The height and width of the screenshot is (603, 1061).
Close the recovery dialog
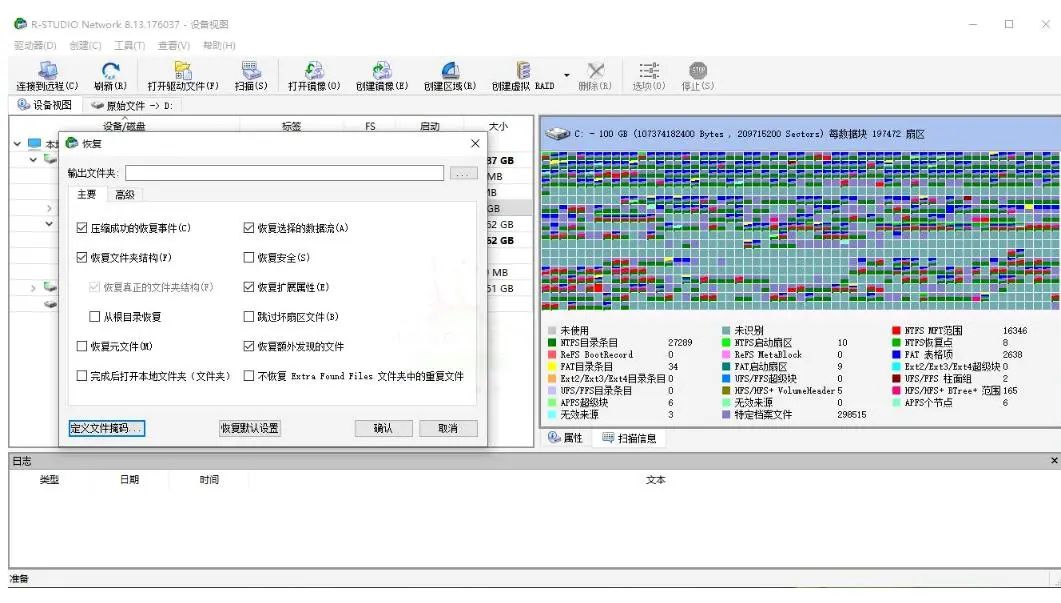(475, 143)
